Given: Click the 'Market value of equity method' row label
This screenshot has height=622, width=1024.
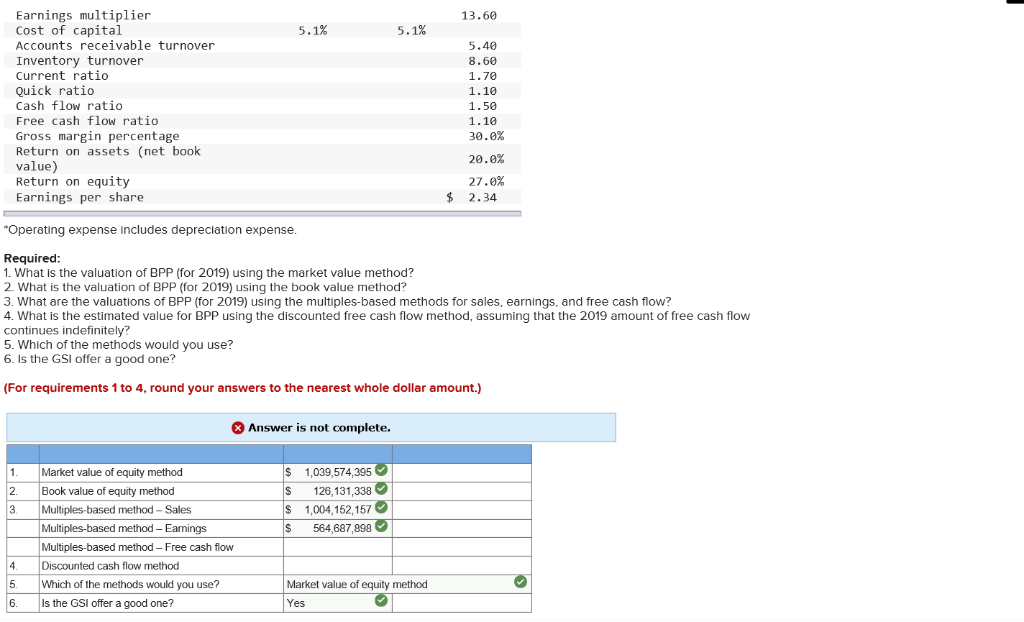Looking at the screenshot, I should pos(112,472).
